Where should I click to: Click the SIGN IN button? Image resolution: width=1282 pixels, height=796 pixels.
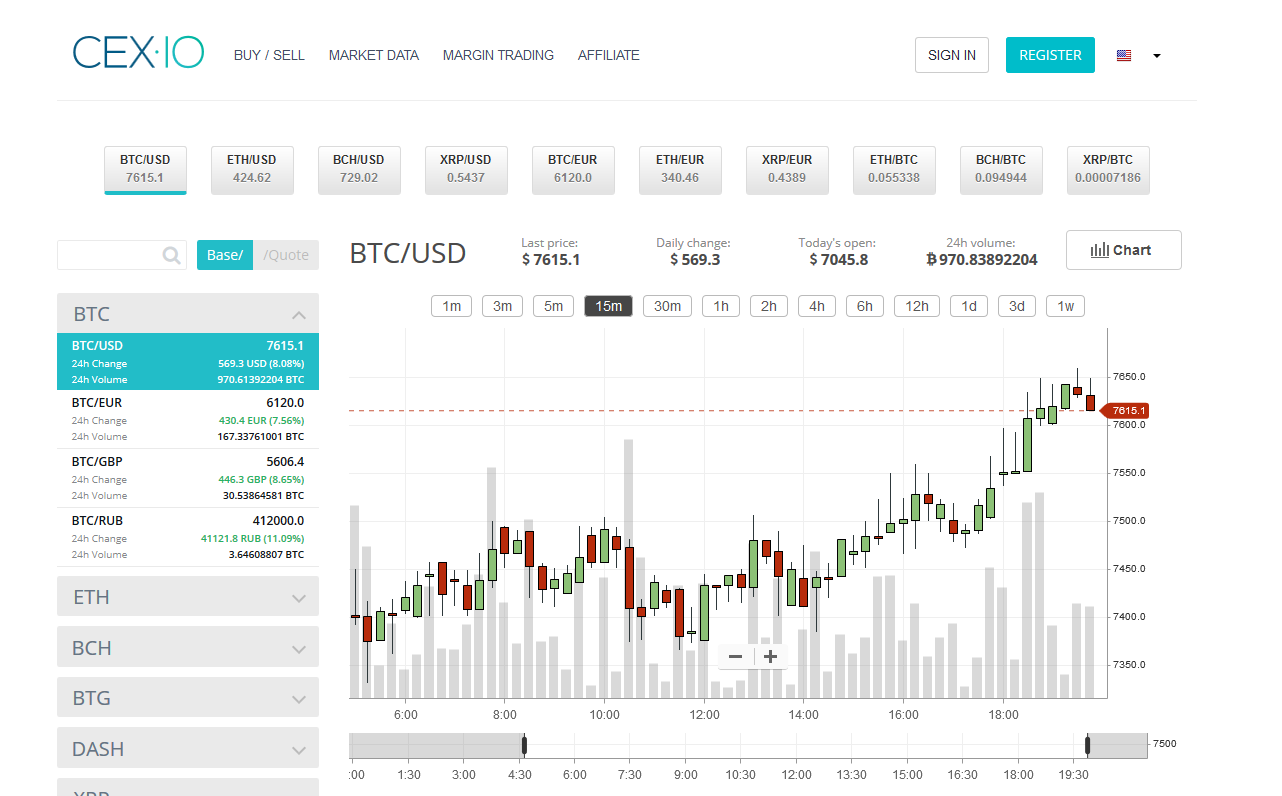pyautogui.click(x=952, y=55)
